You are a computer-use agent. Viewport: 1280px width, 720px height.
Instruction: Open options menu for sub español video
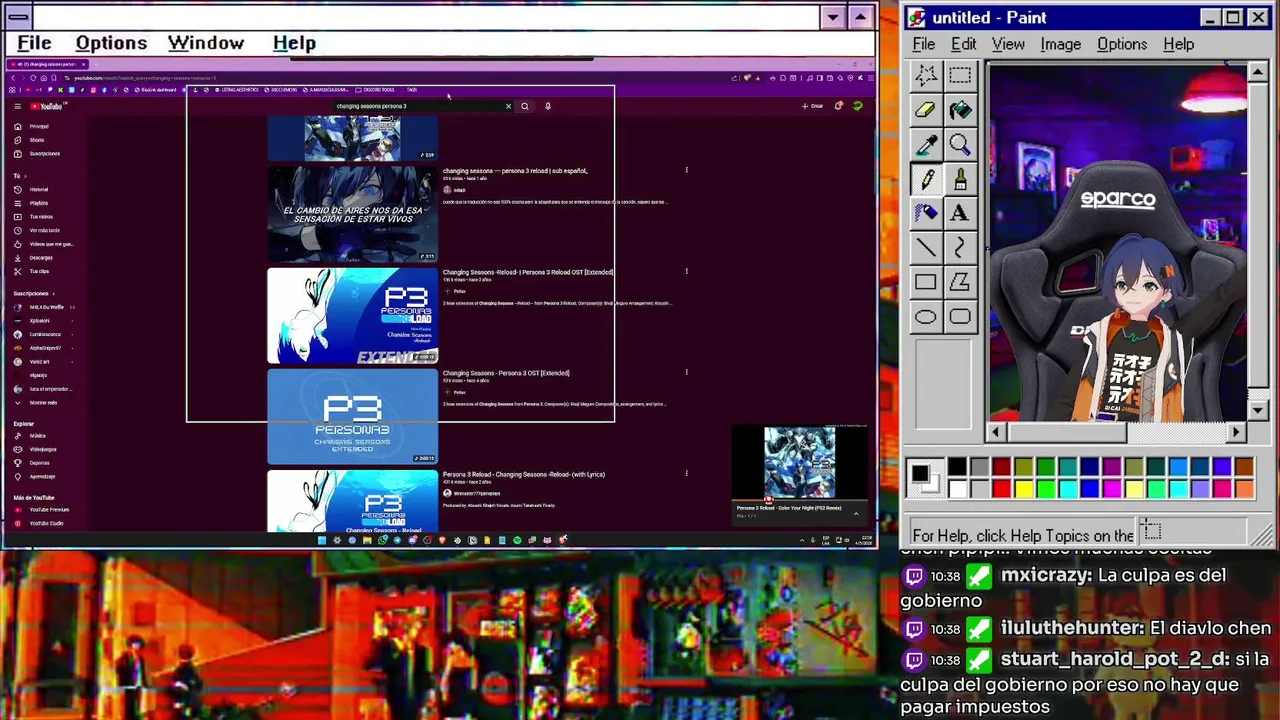686,170
